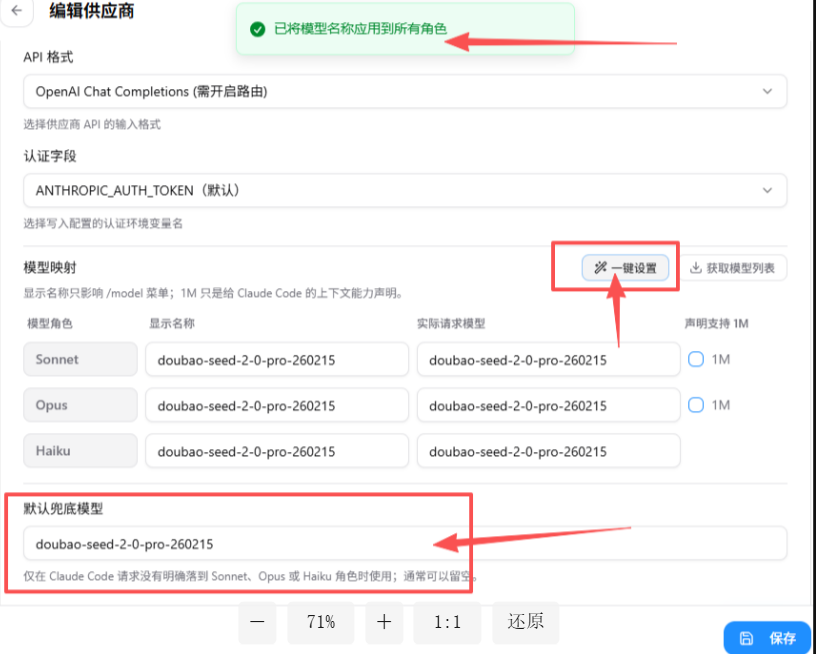The width and height of the screenshot is (816, 654).
Task: Click the 还原 reset button
Action: (x=526, y=622)
